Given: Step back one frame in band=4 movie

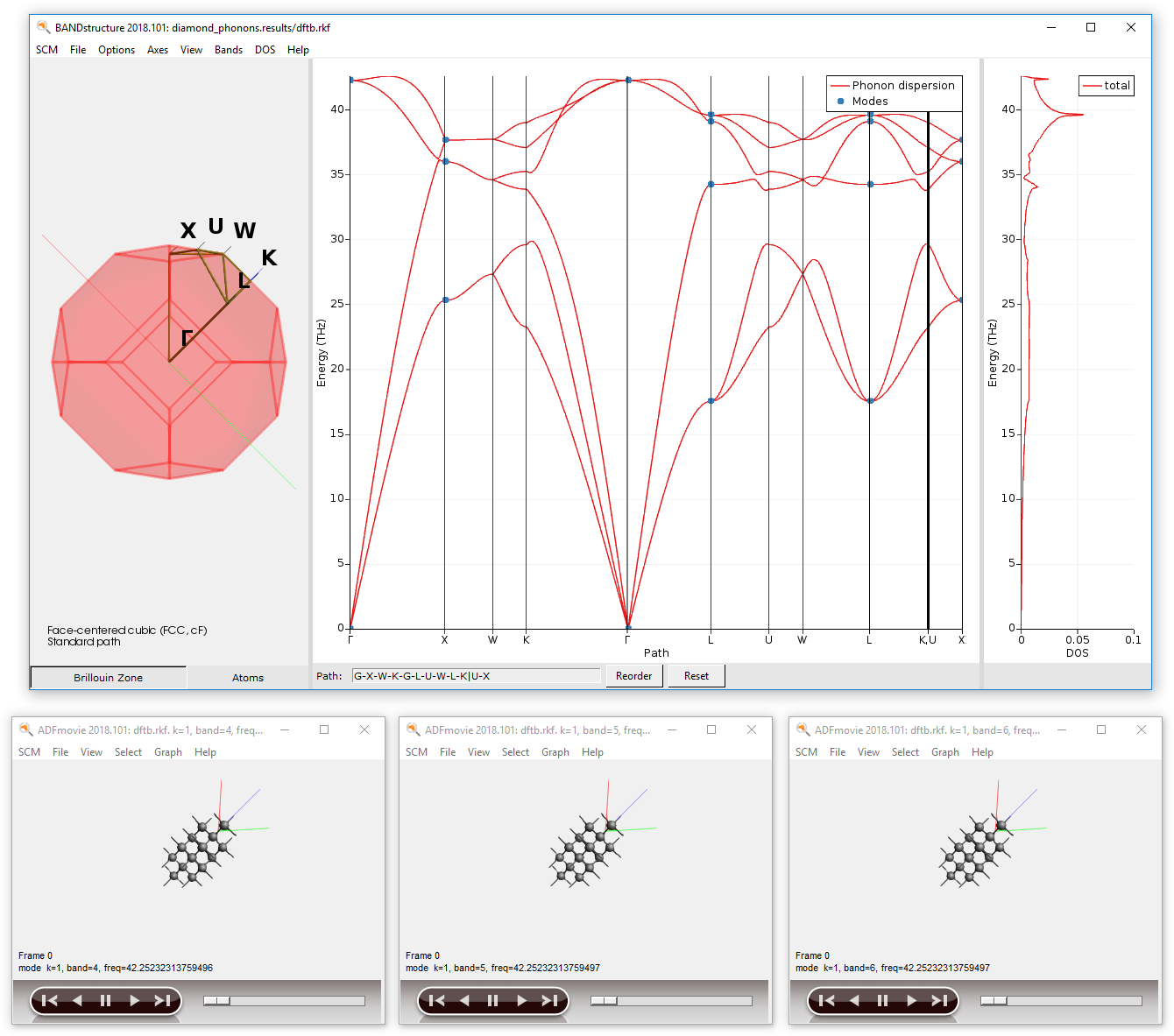Looking at the screenshot, I should click(x=77, y=1001).
